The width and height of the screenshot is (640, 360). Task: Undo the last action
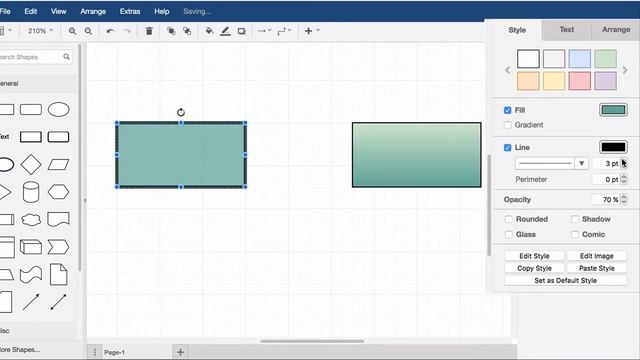pos(110,31)
